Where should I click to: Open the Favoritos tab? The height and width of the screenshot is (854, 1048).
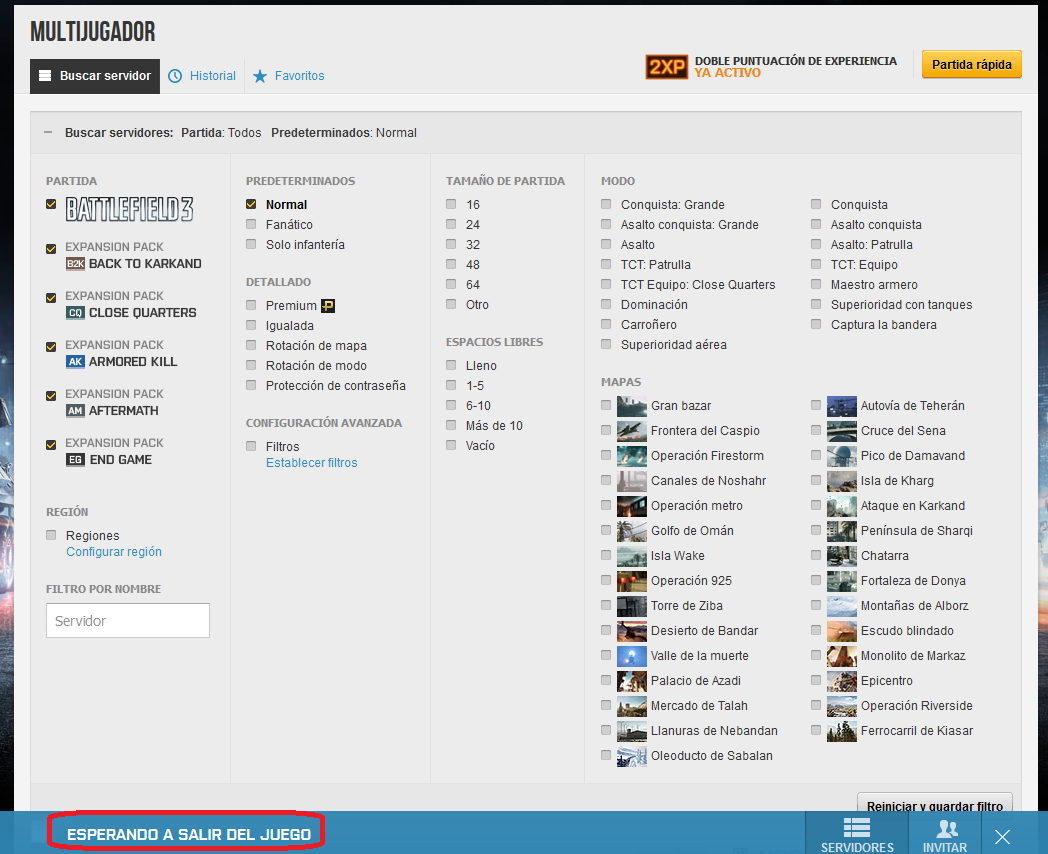(x=289, y=76)
